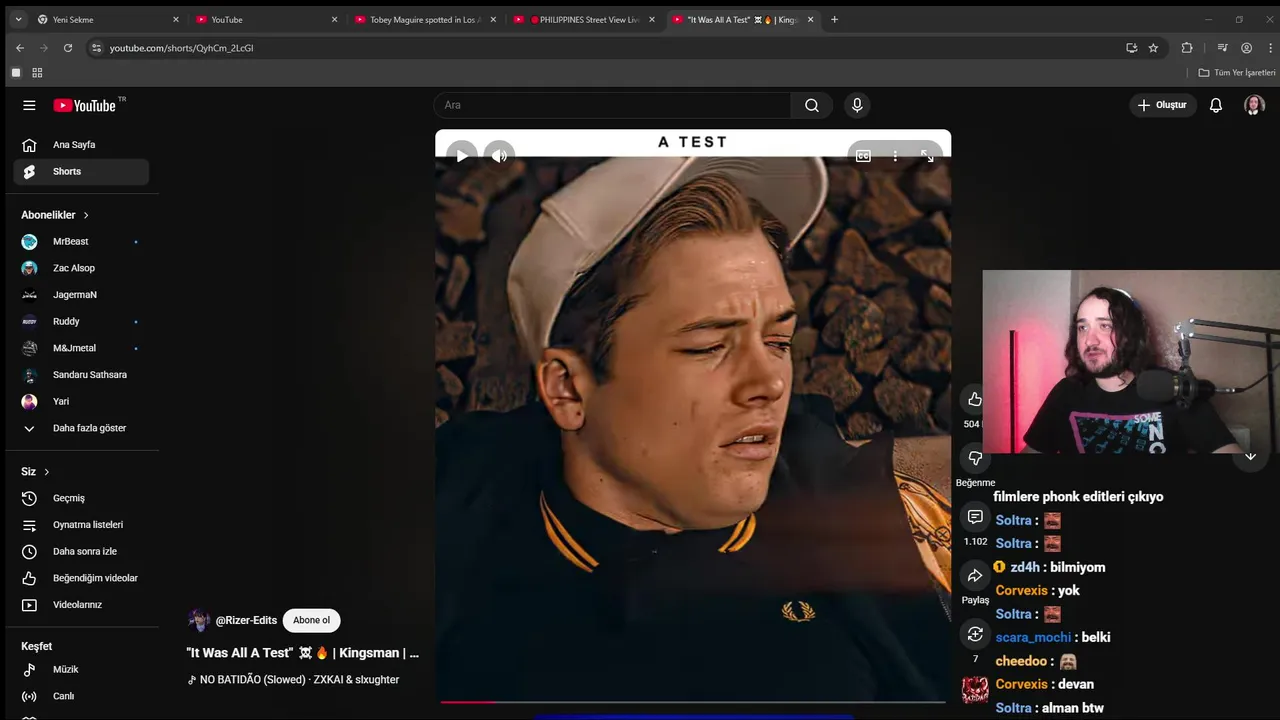This screenshot has width=1280, height=720.
Task: Close the "It Was All A Test" tab
Action: click(810, 19)
